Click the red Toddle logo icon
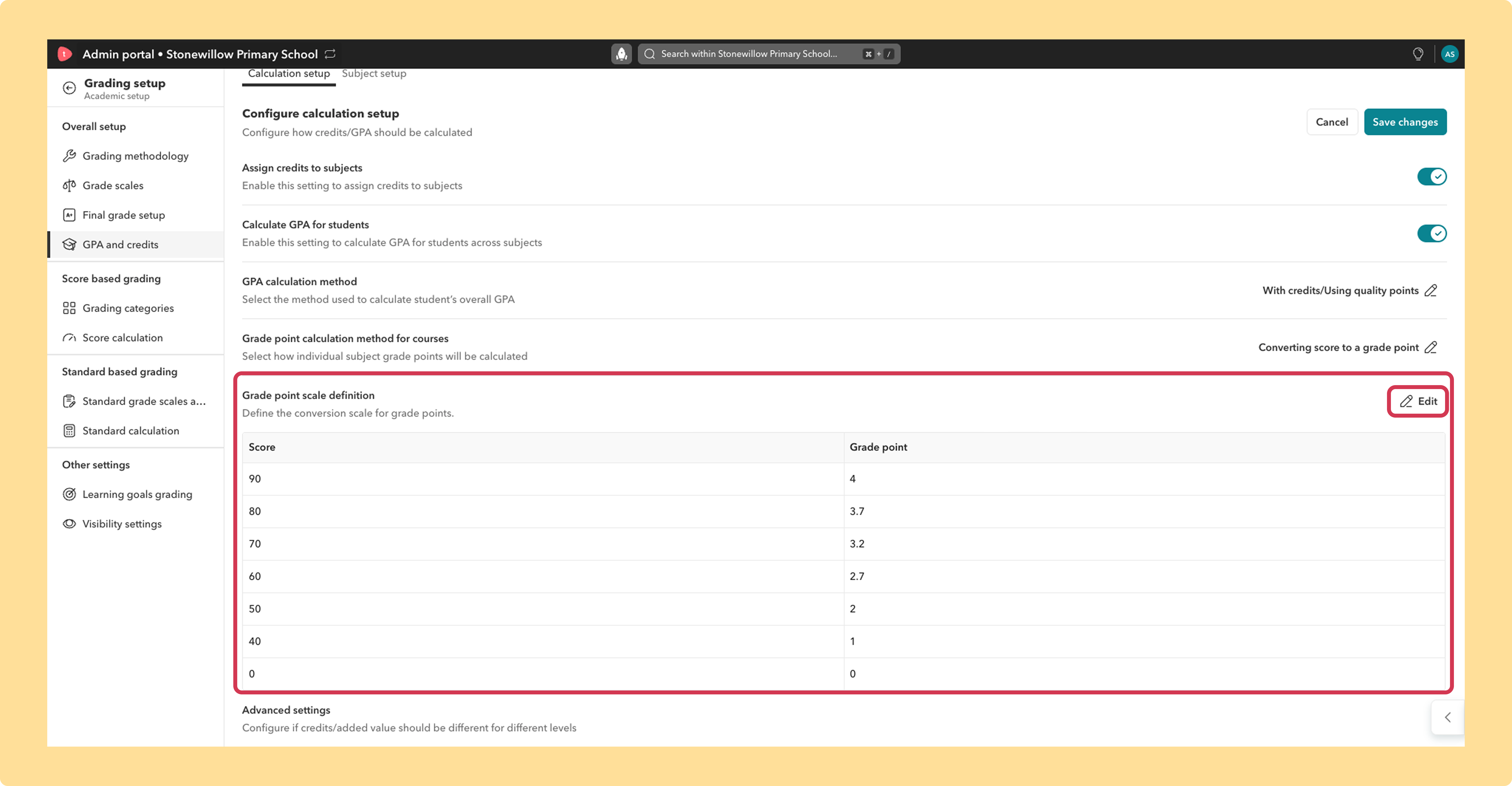Screen dimensions: 1512x786 (x=64, y=54)
